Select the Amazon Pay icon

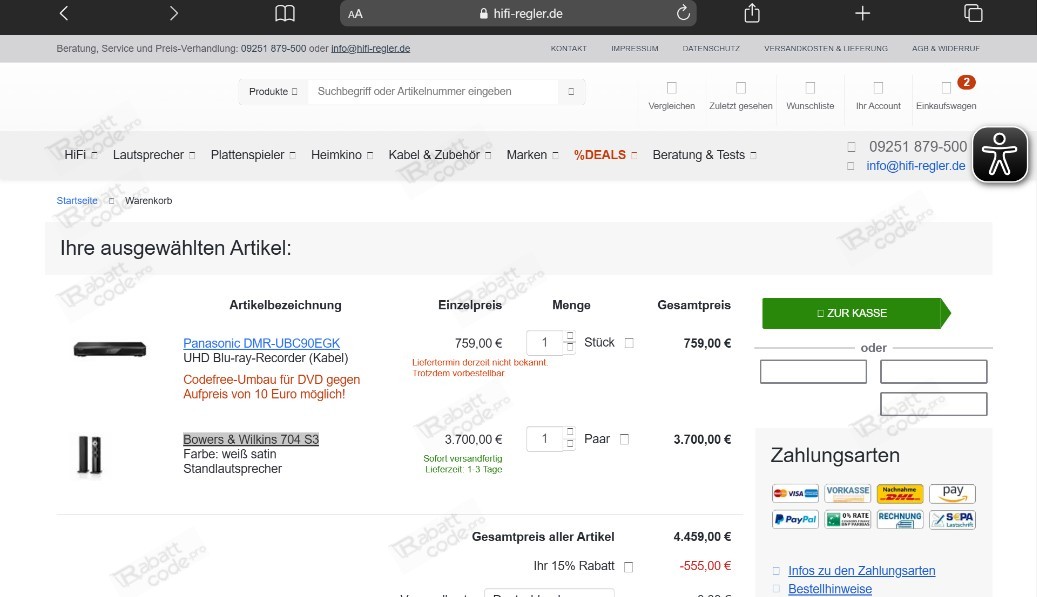coord(952,493)
